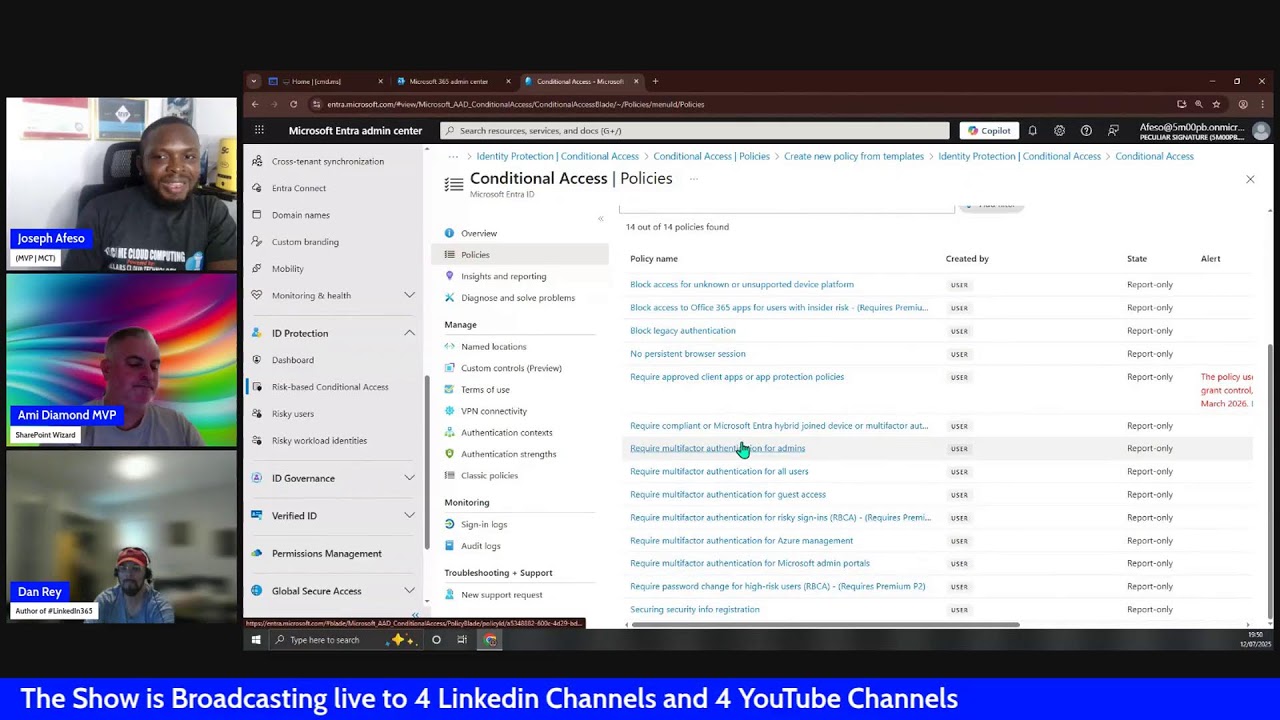The width and height of the screenshot is (1280, 720).
Task: Open Audit logs
Action: (480, 546)
